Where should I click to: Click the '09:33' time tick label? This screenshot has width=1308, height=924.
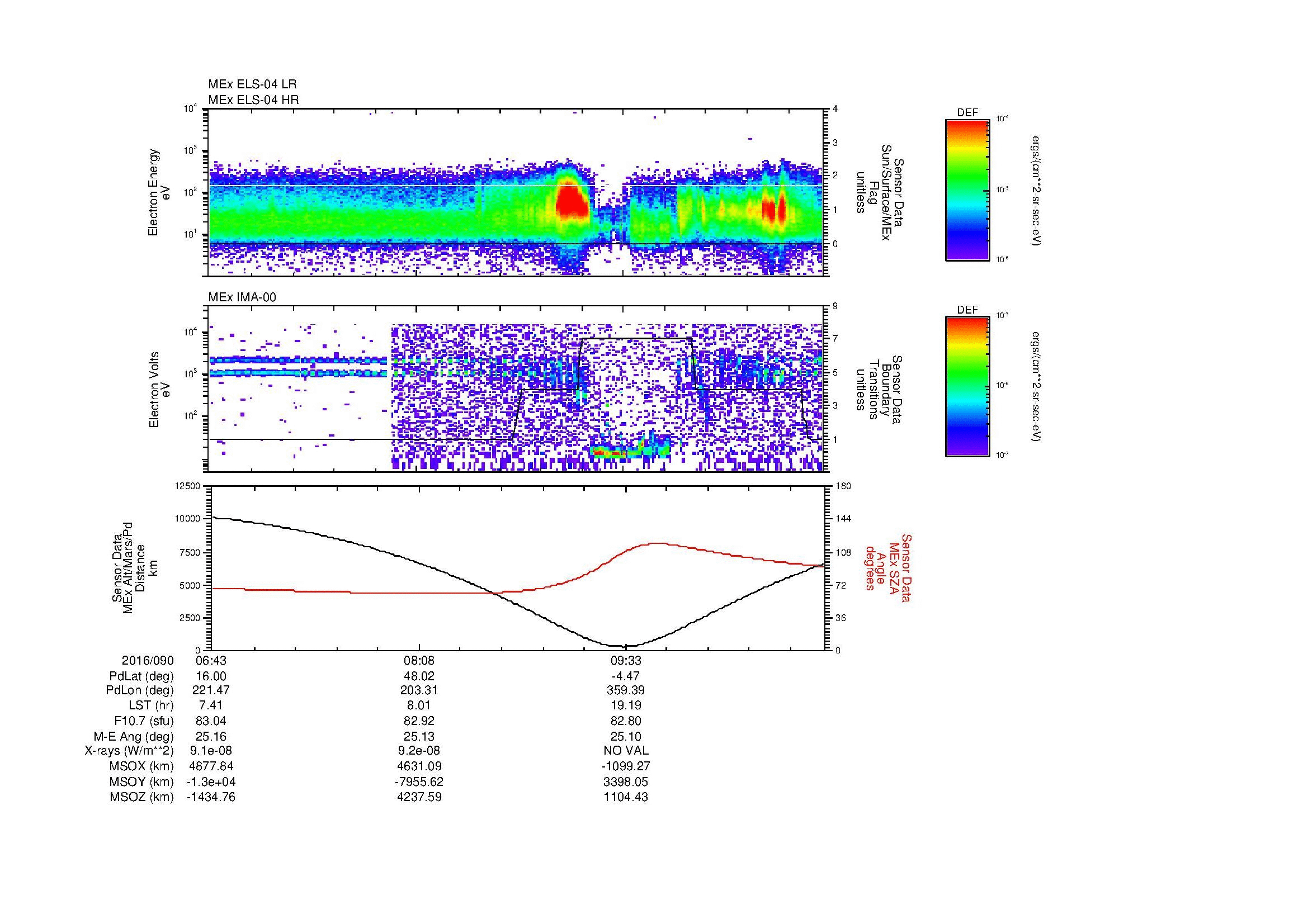pyautogui.click(x=626, y=660)
